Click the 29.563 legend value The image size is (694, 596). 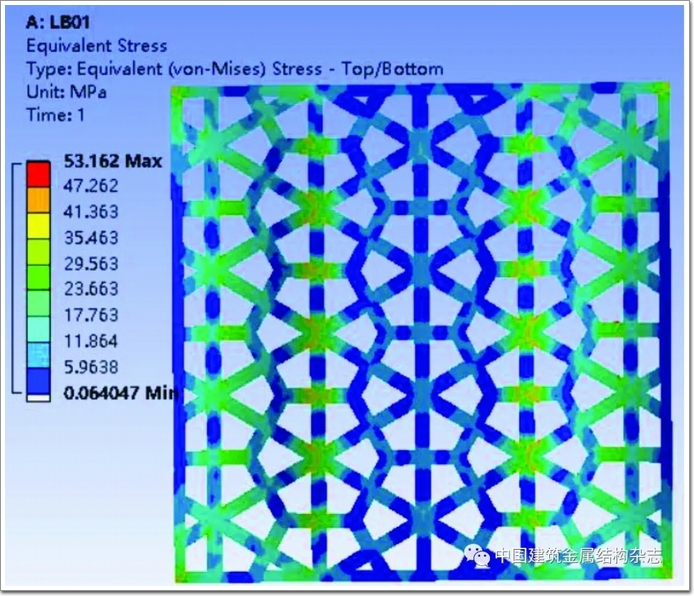pos(91,264)
